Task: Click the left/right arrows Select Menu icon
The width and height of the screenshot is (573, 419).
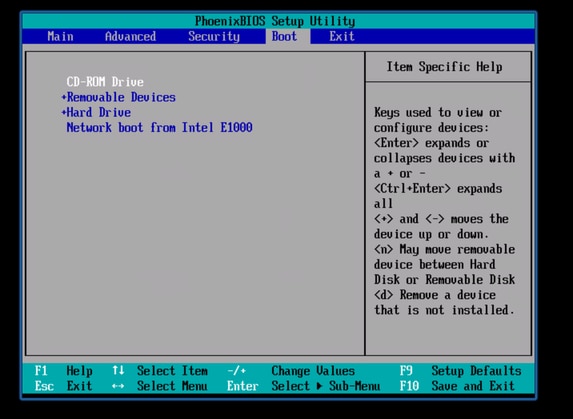Action: pyautogui.click(x=118, y=386)
